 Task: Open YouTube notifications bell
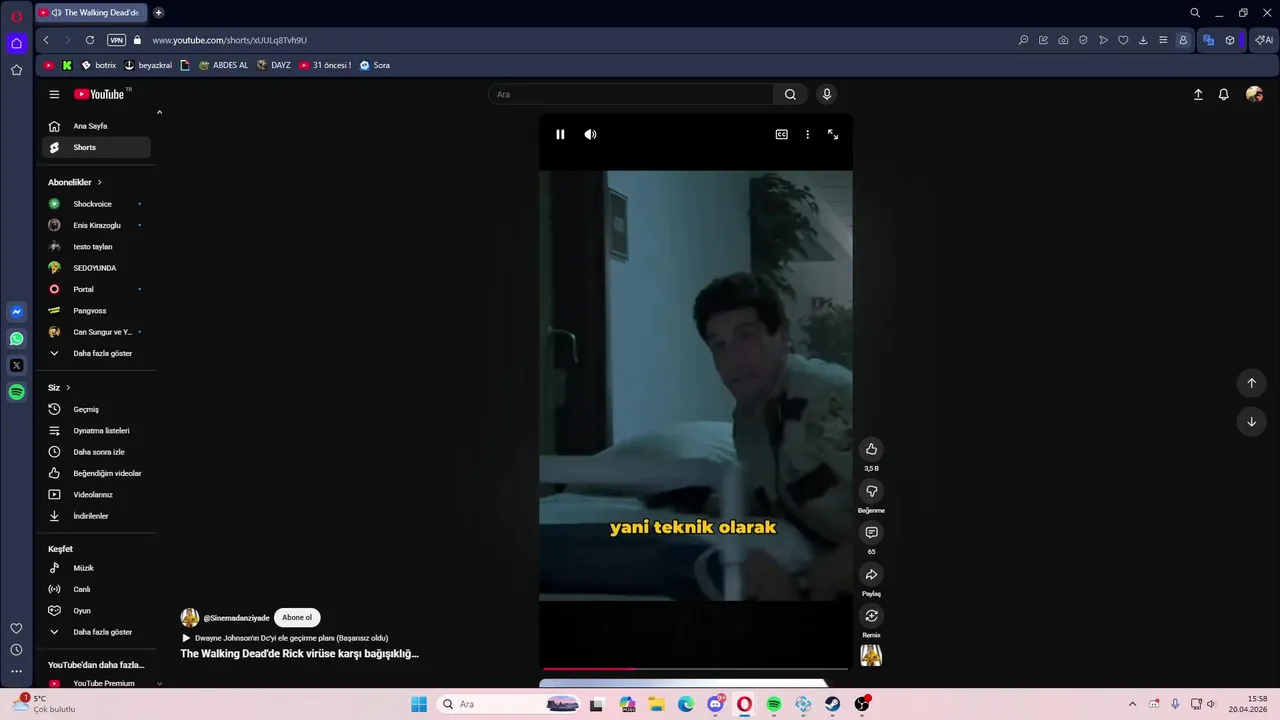pyautogui.click(x=1223, y=94)
